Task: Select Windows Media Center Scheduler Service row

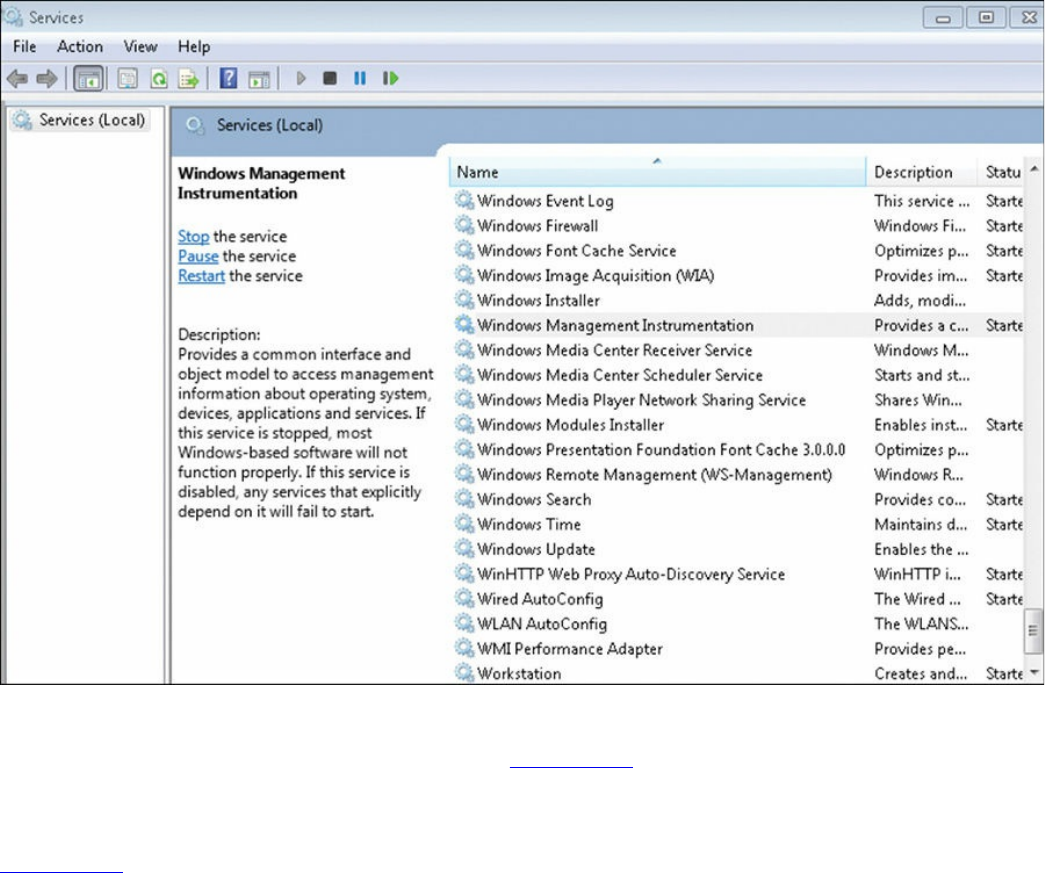Action: 738,375
